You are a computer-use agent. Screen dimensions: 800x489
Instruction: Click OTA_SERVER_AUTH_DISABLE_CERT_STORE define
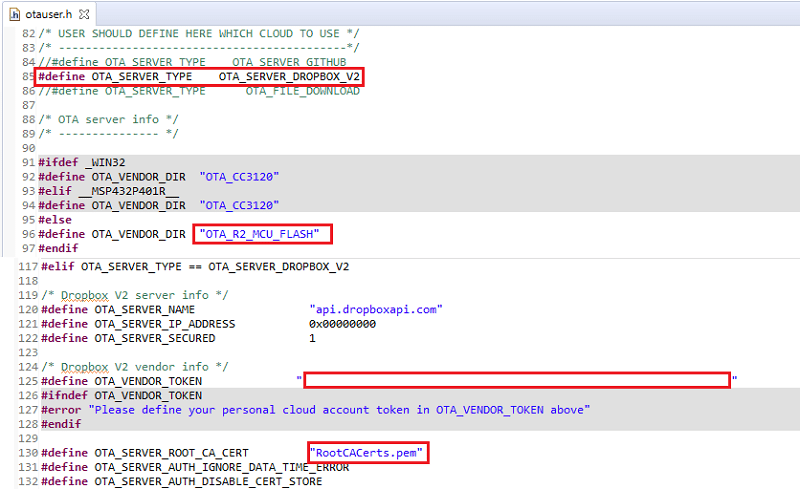[208, 482]
